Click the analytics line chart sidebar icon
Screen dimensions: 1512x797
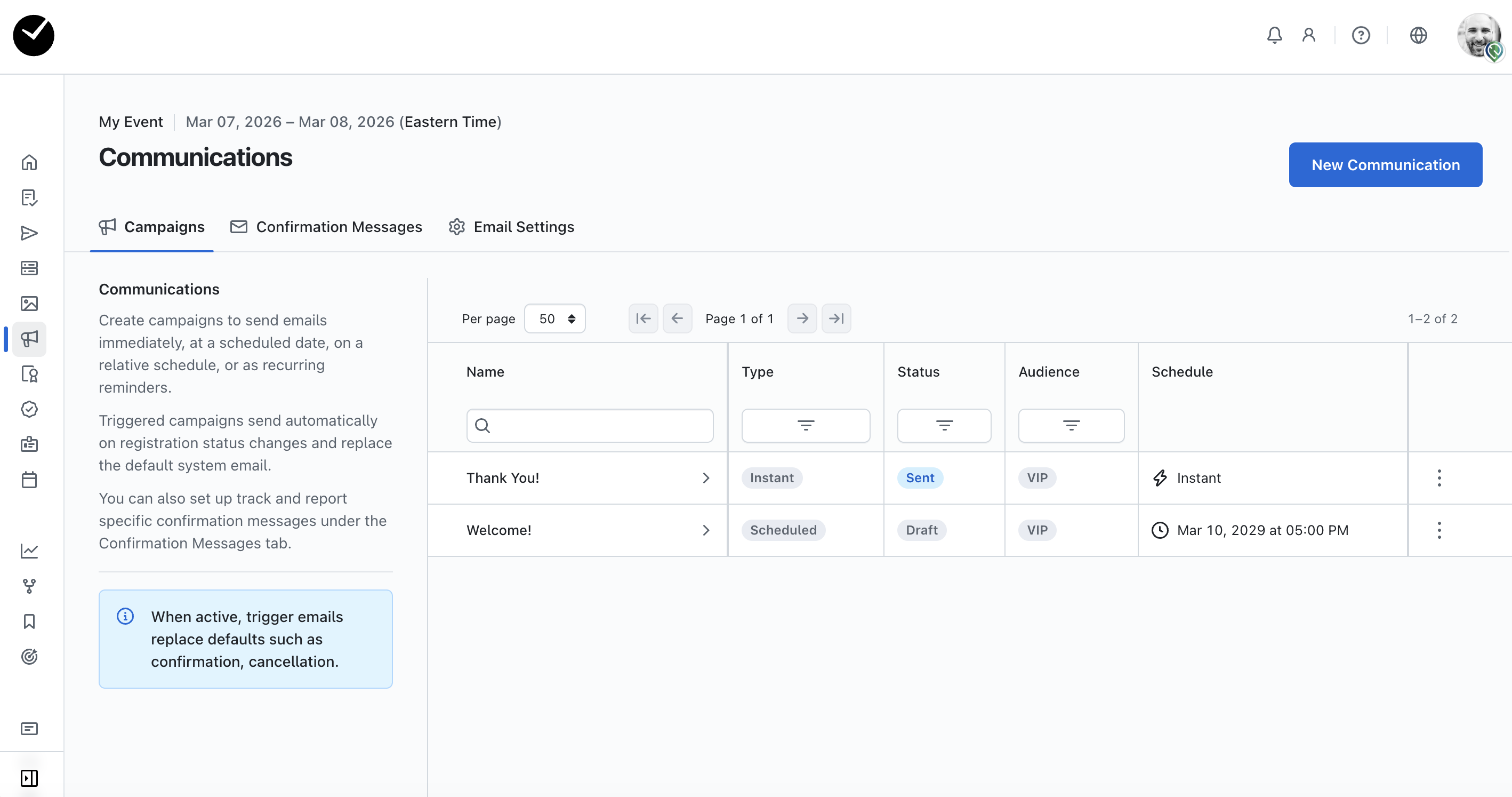tap(29, 551)
